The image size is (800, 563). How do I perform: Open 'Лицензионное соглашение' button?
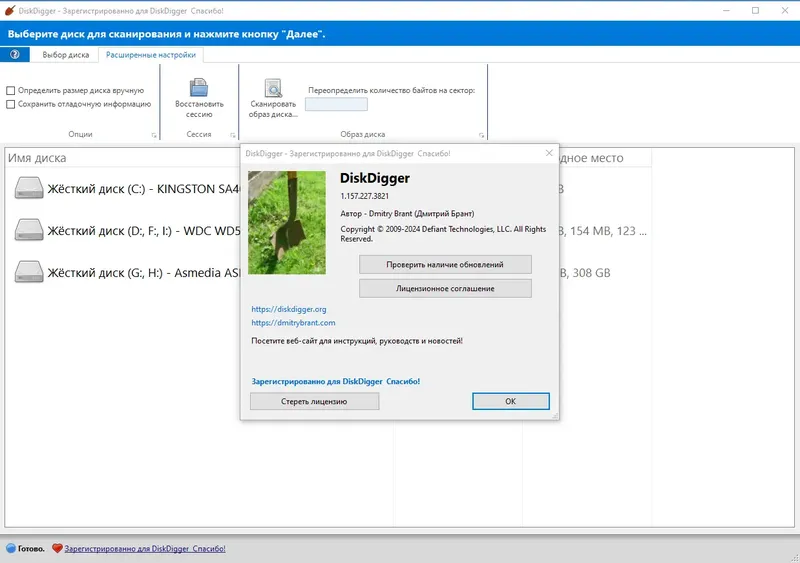tap(445, 288)
